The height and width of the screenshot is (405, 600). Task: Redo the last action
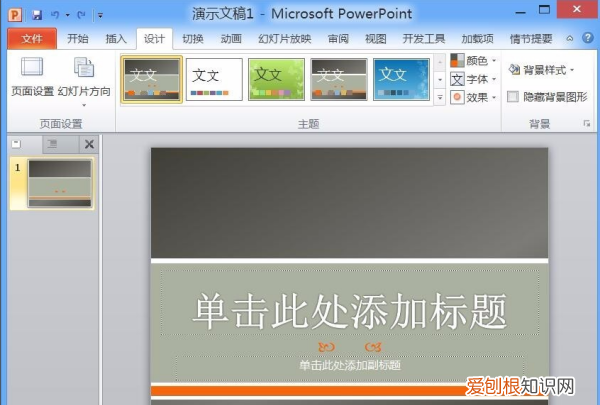click(x=81, y=15)
